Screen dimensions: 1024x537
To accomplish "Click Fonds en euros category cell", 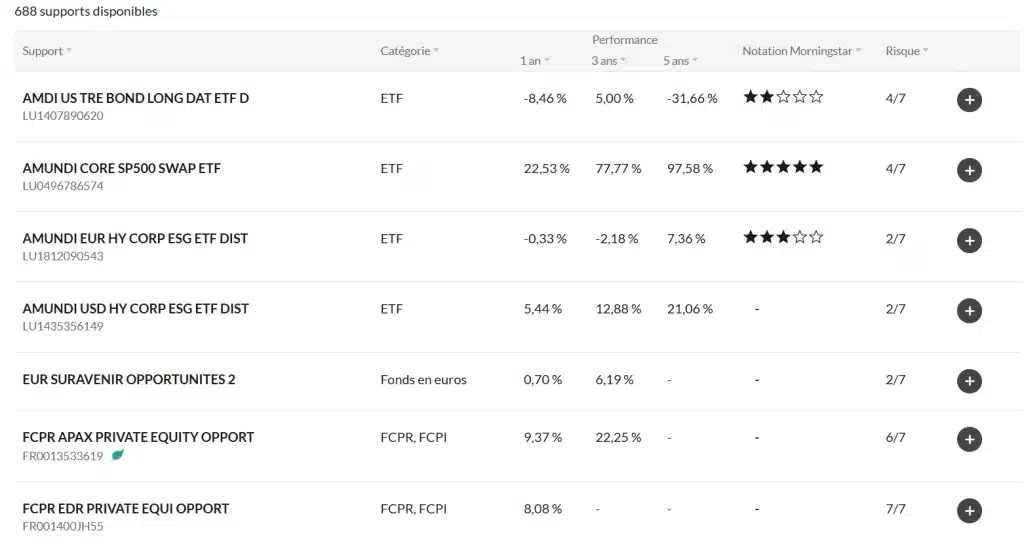I will coord(423,380).
